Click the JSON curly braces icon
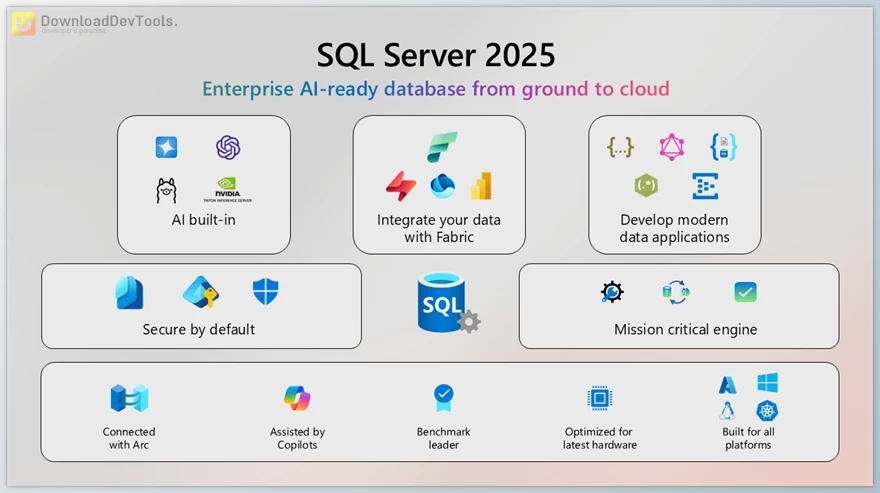Image resolution: width=880 pixels, height=493 pixels. coord(621,148)
